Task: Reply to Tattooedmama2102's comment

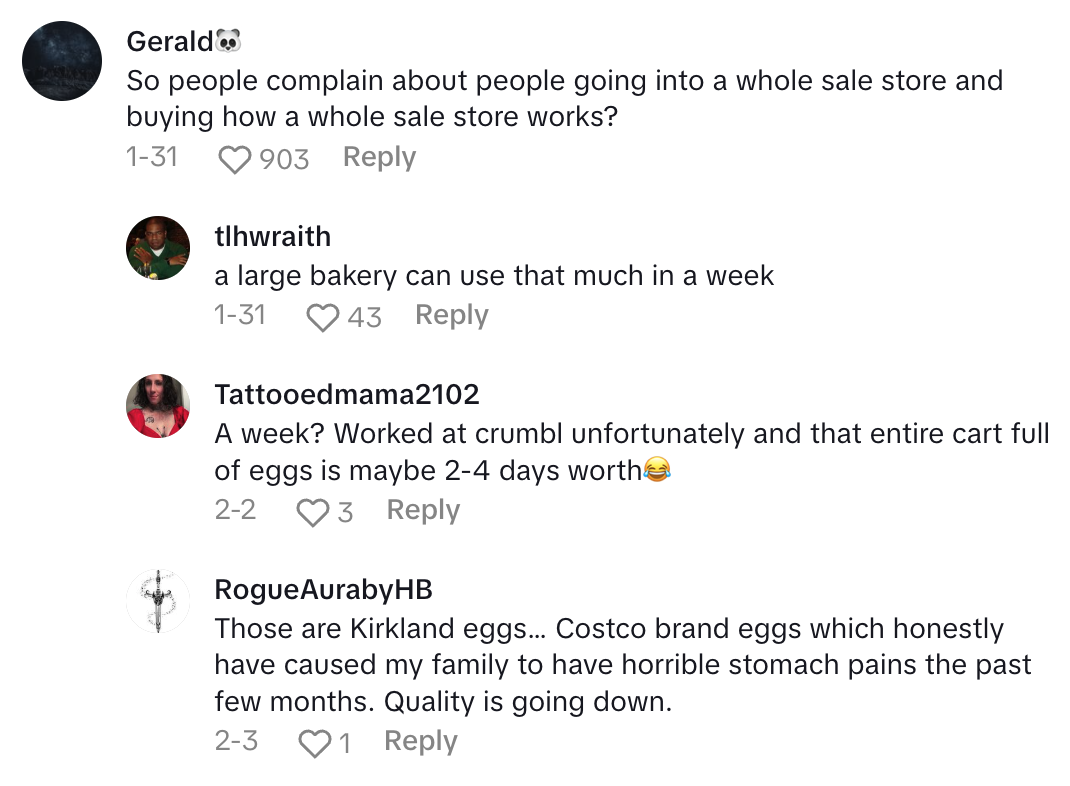Action: 423,510
